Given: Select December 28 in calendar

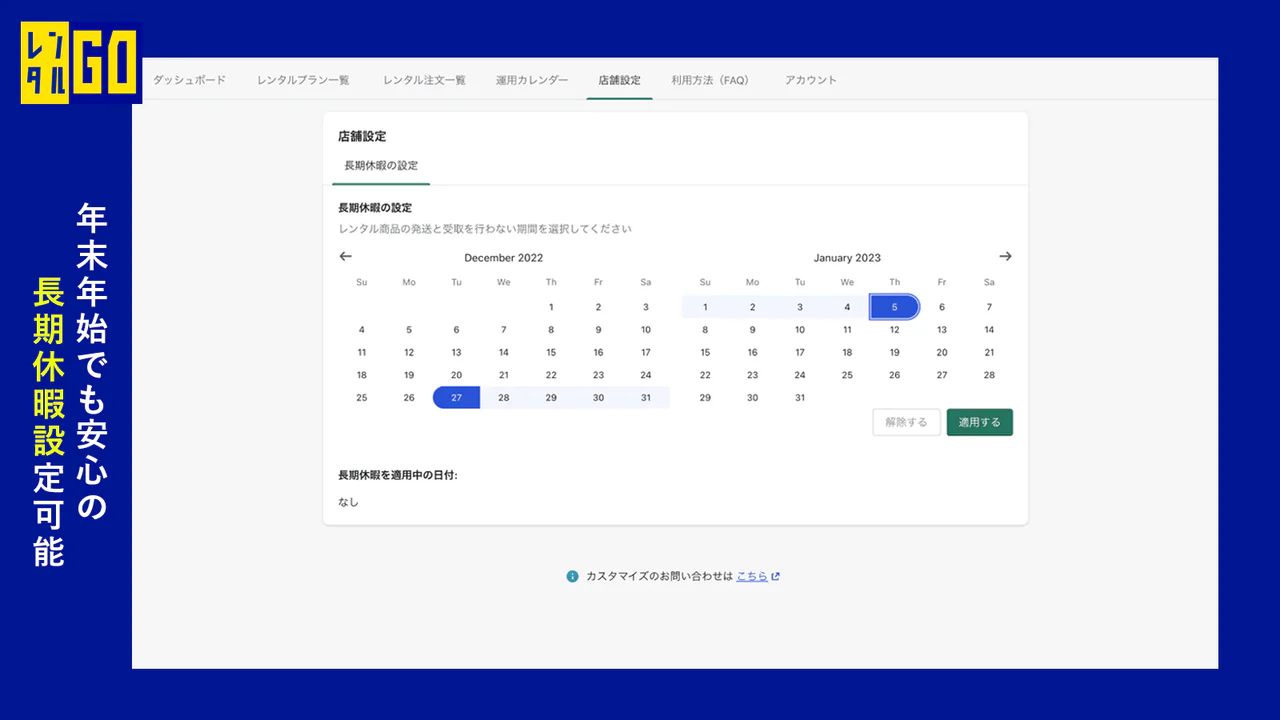Looking at the screenshot, I should (504, 398).
